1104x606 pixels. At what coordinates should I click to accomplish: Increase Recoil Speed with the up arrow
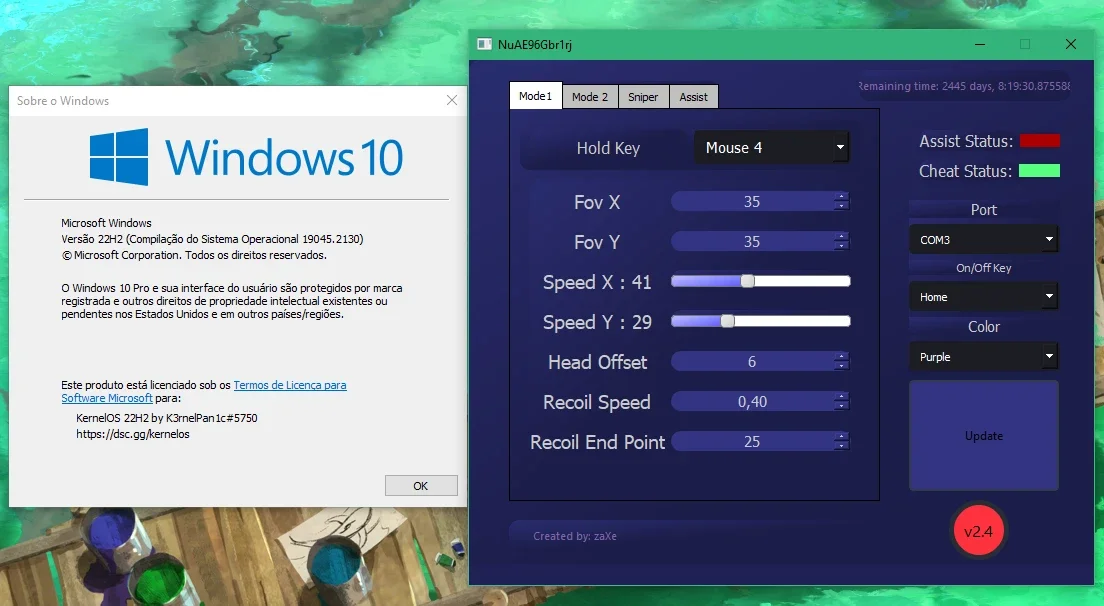coord(841,397)
